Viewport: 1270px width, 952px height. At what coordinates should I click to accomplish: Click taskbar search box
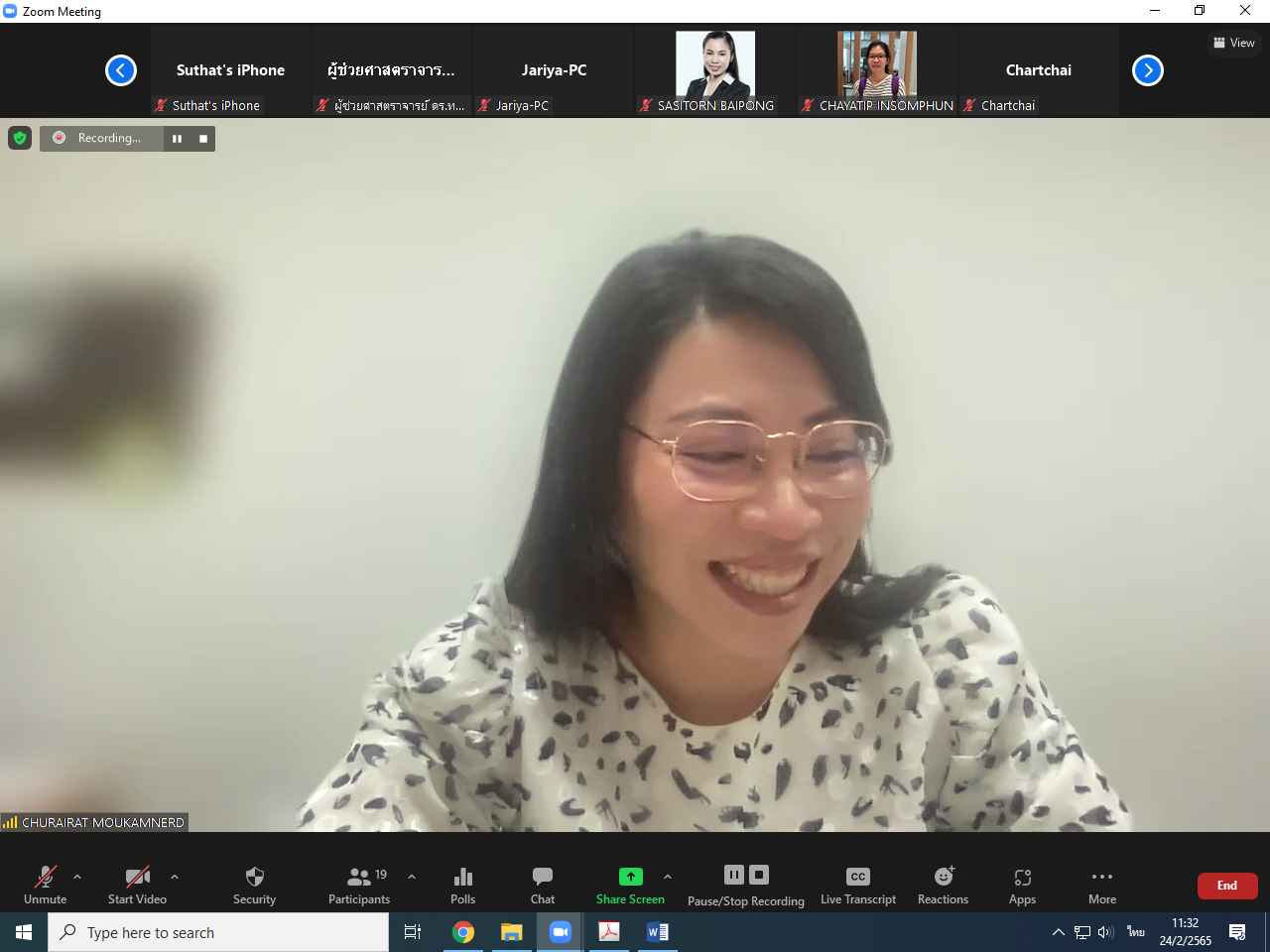point(218,932)
